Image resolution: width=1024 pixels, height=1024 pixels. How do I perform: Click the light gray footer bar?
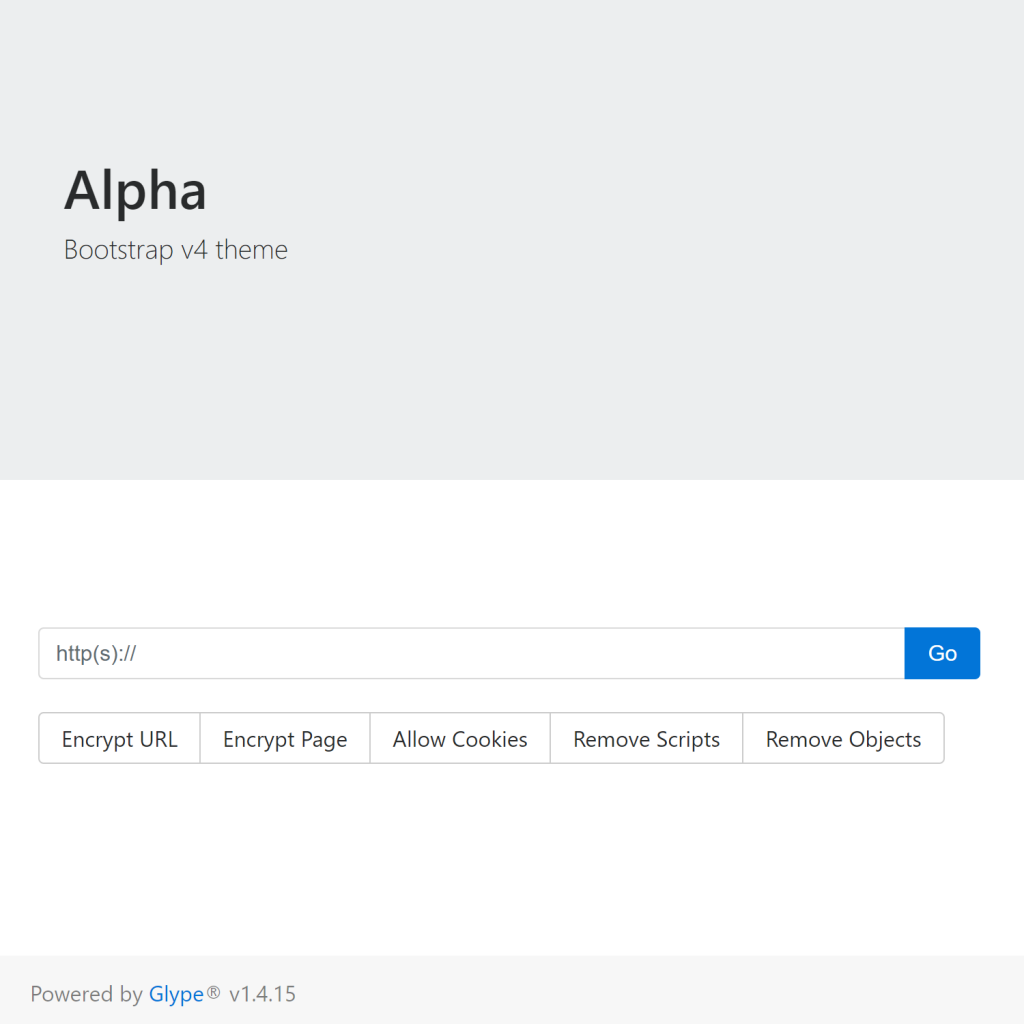pos(650,990)
